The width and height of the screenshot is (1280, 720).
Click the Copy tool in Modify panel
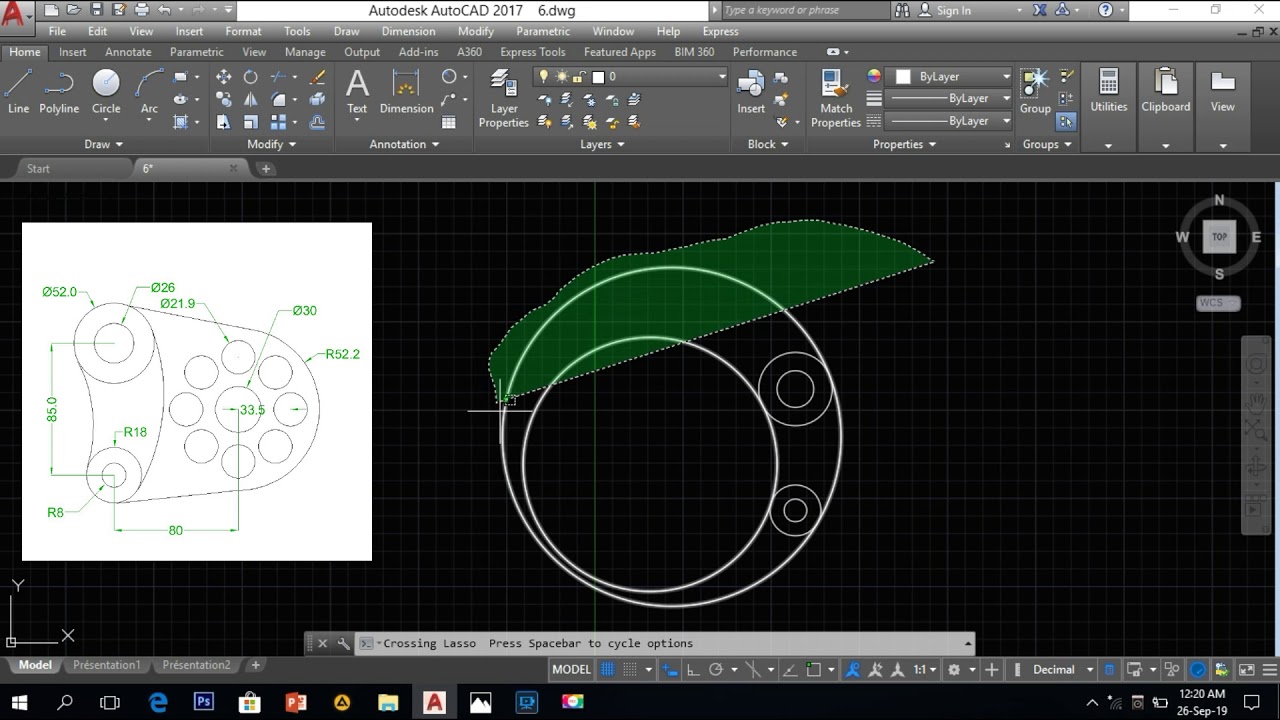pyautogui.click(x=224, y=99)
